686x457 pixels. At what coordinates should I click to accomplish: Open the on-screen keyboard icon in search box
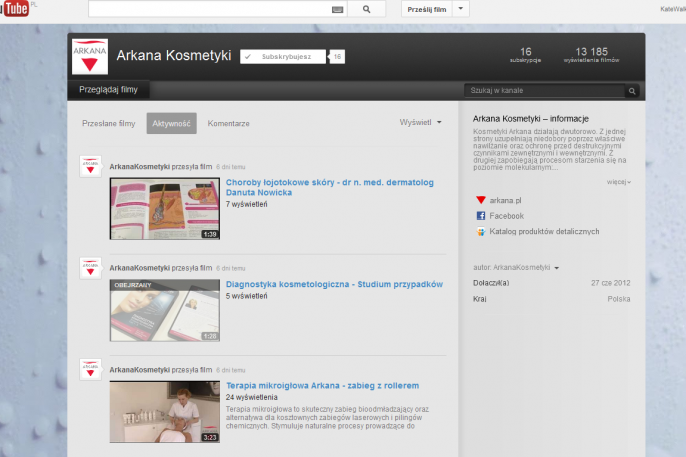(x=337, y=9)
